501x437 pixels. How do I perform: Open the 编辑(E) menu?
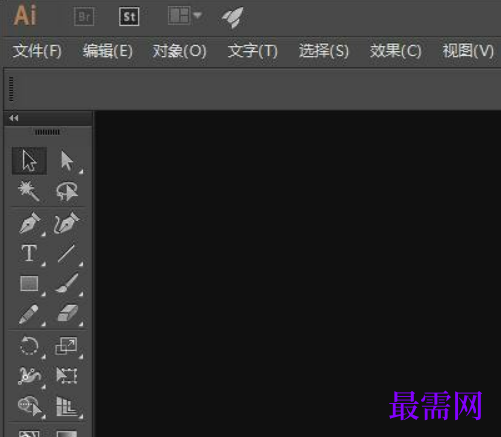108,51
